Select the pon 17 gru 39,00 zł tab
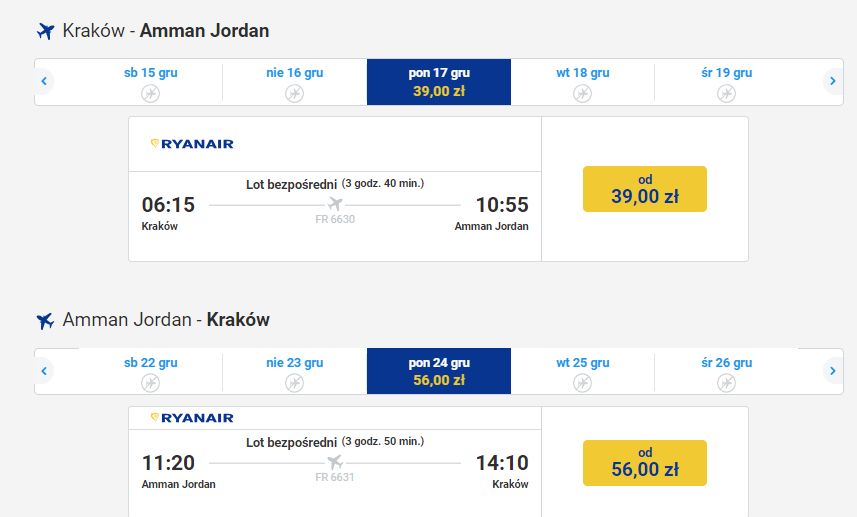The image size is (857, 517). (439, 82)
